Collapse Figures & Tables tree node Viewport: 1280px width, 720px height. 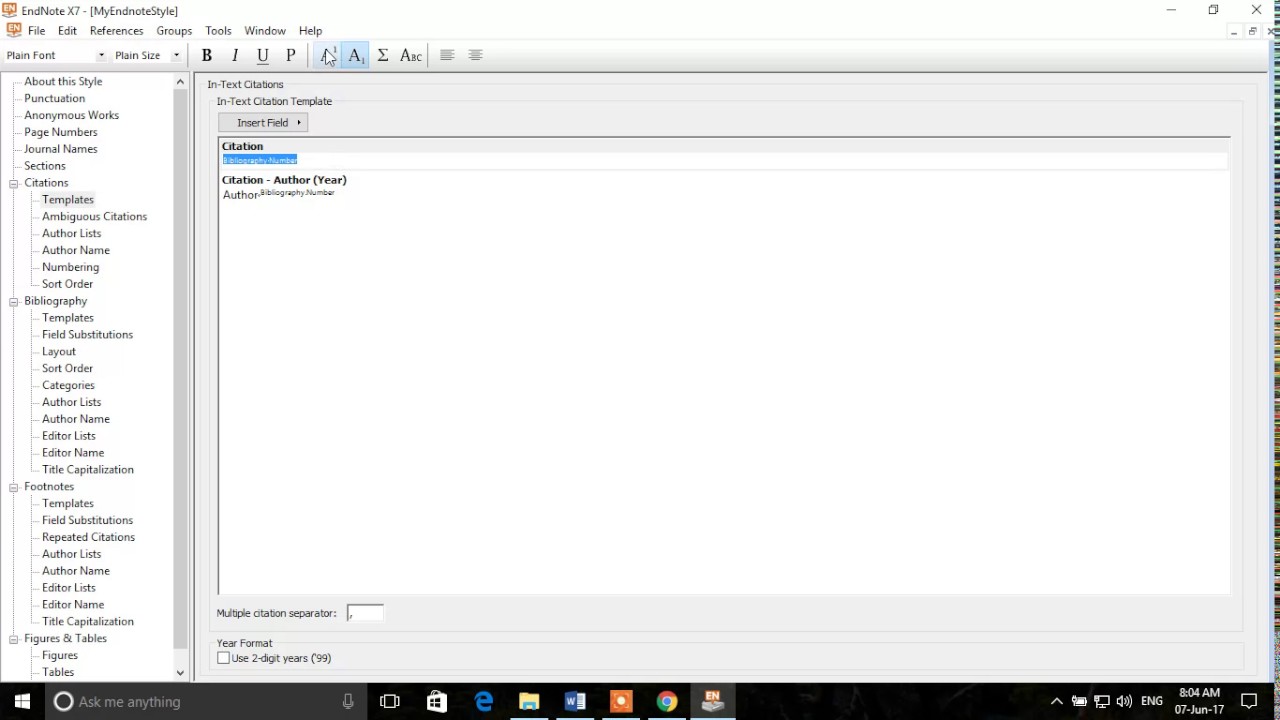pos(14,639)
